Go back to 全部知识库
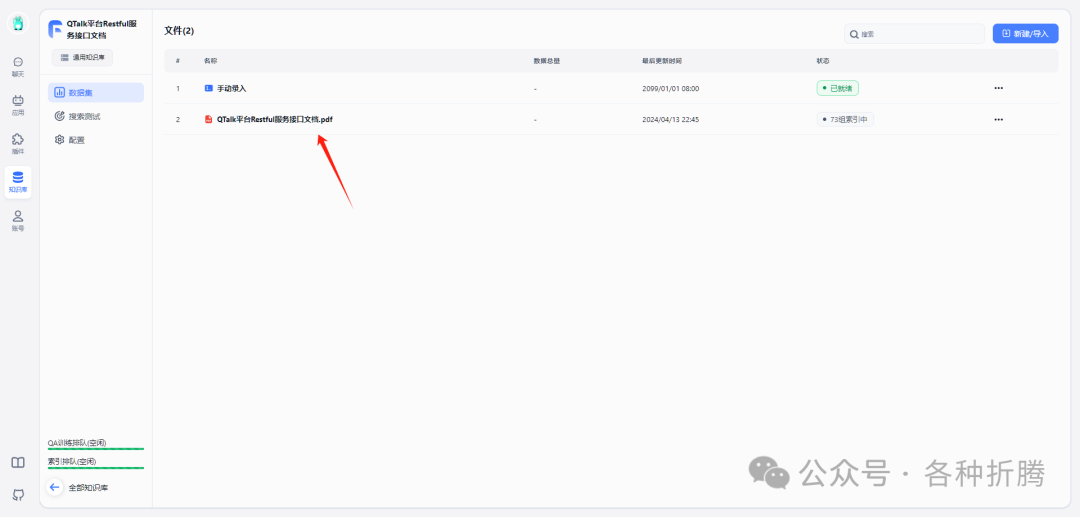 88,487
